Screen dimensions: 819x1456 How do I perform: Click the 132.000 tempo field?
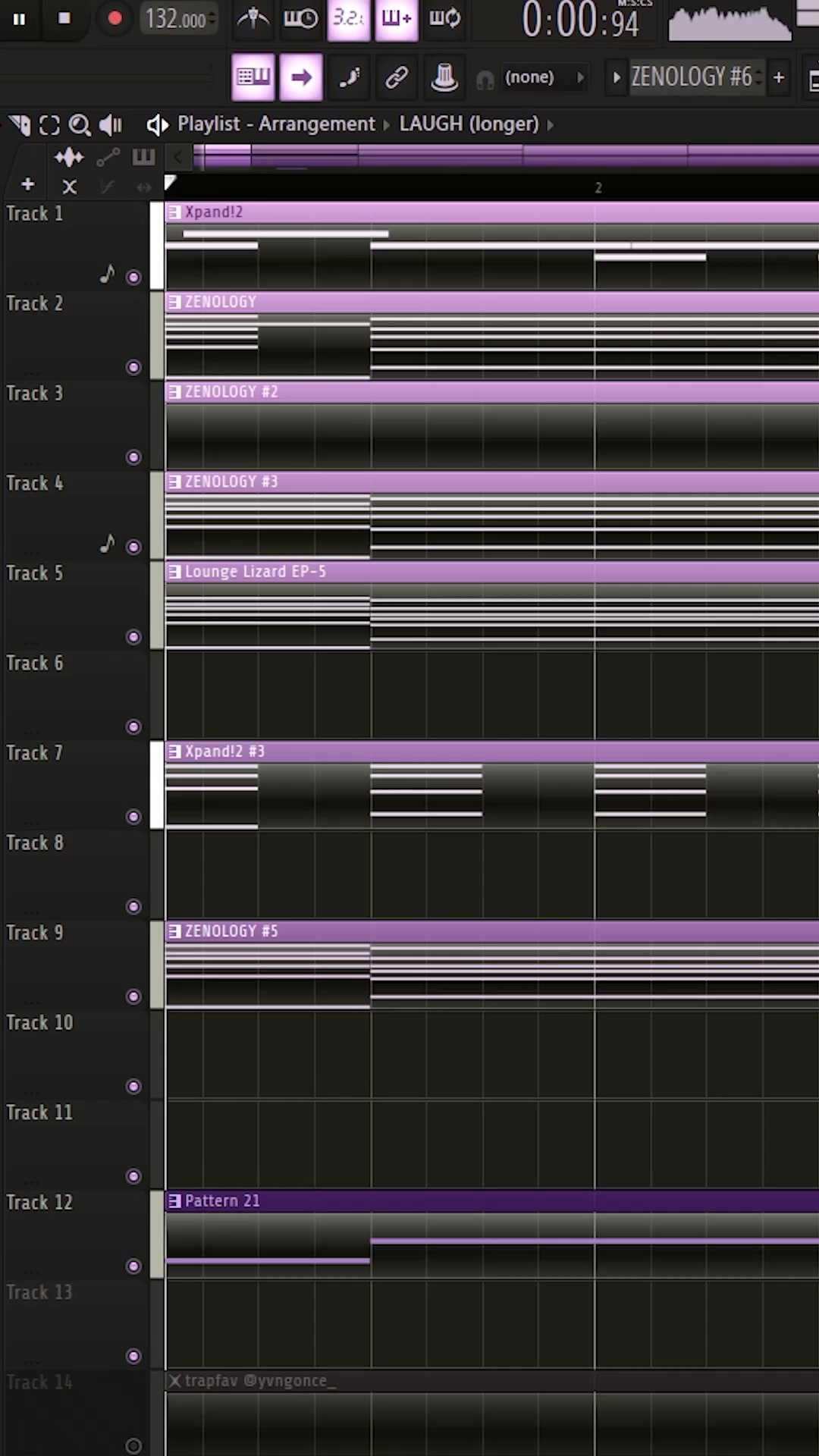click(180, 18)
